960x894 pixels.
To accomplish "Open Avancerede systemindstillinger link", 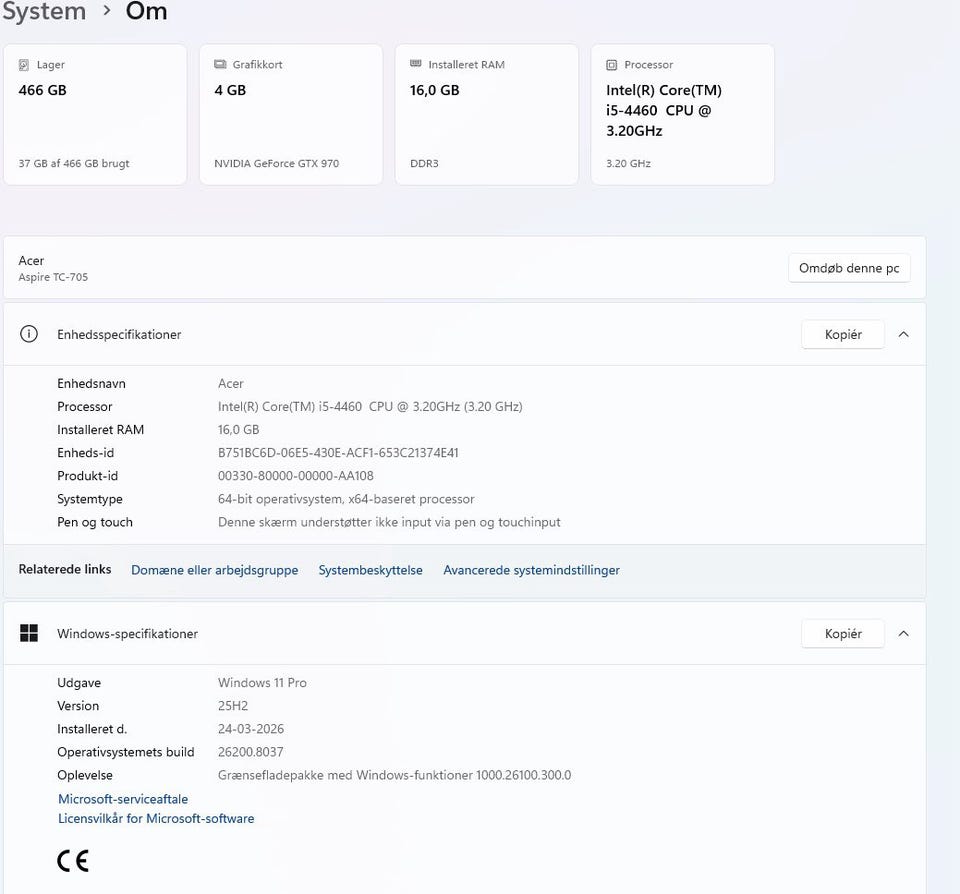I will click(x=531, y=570).
